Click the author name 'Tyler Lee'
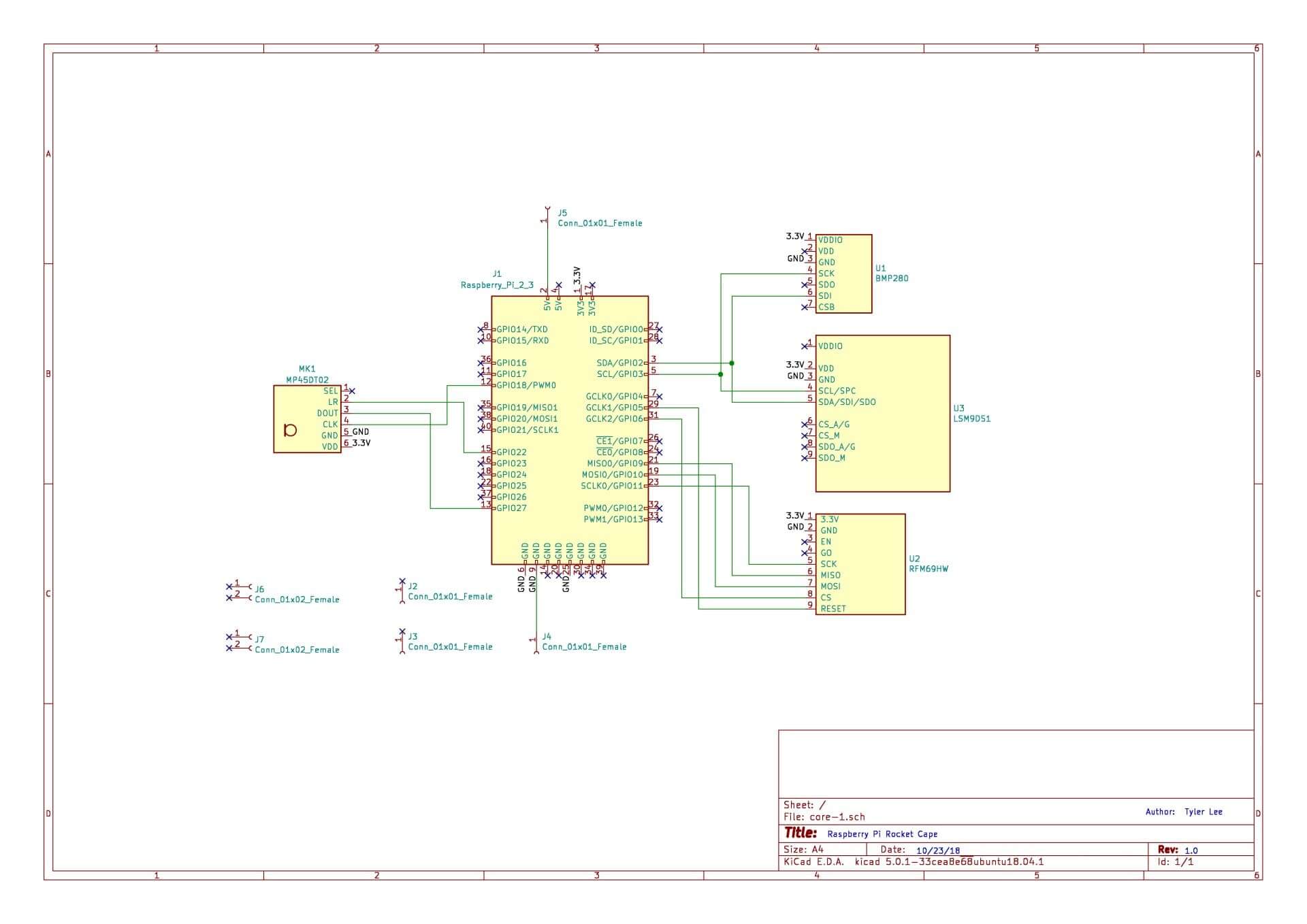Viewport: 1307px width, 924px height. (x=1204, y=812)
